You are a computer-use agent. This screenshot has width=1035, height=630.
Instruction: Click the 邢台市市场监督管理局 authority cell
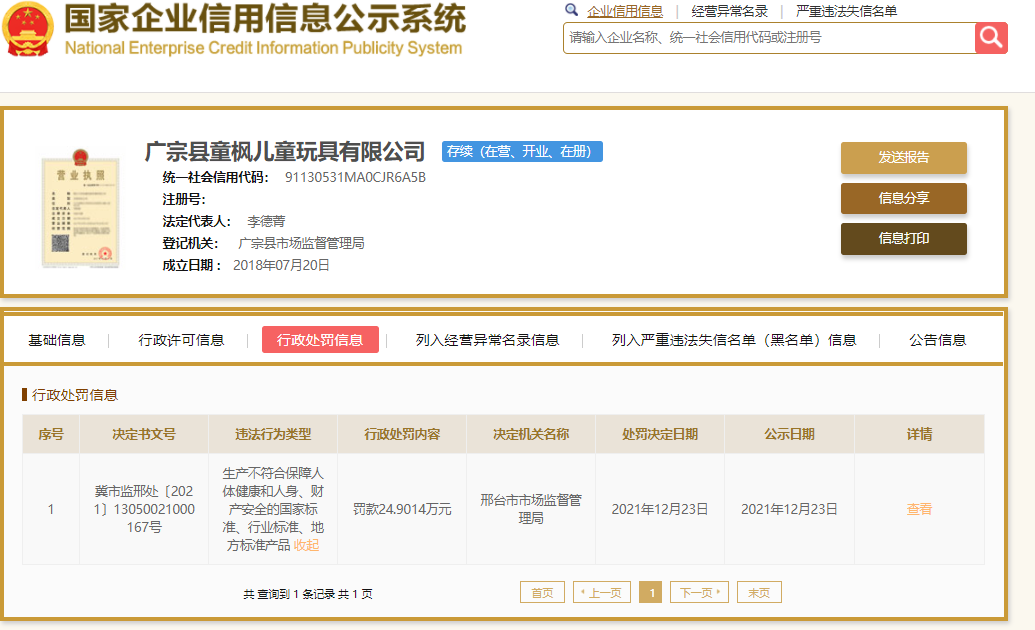point(531,509)
